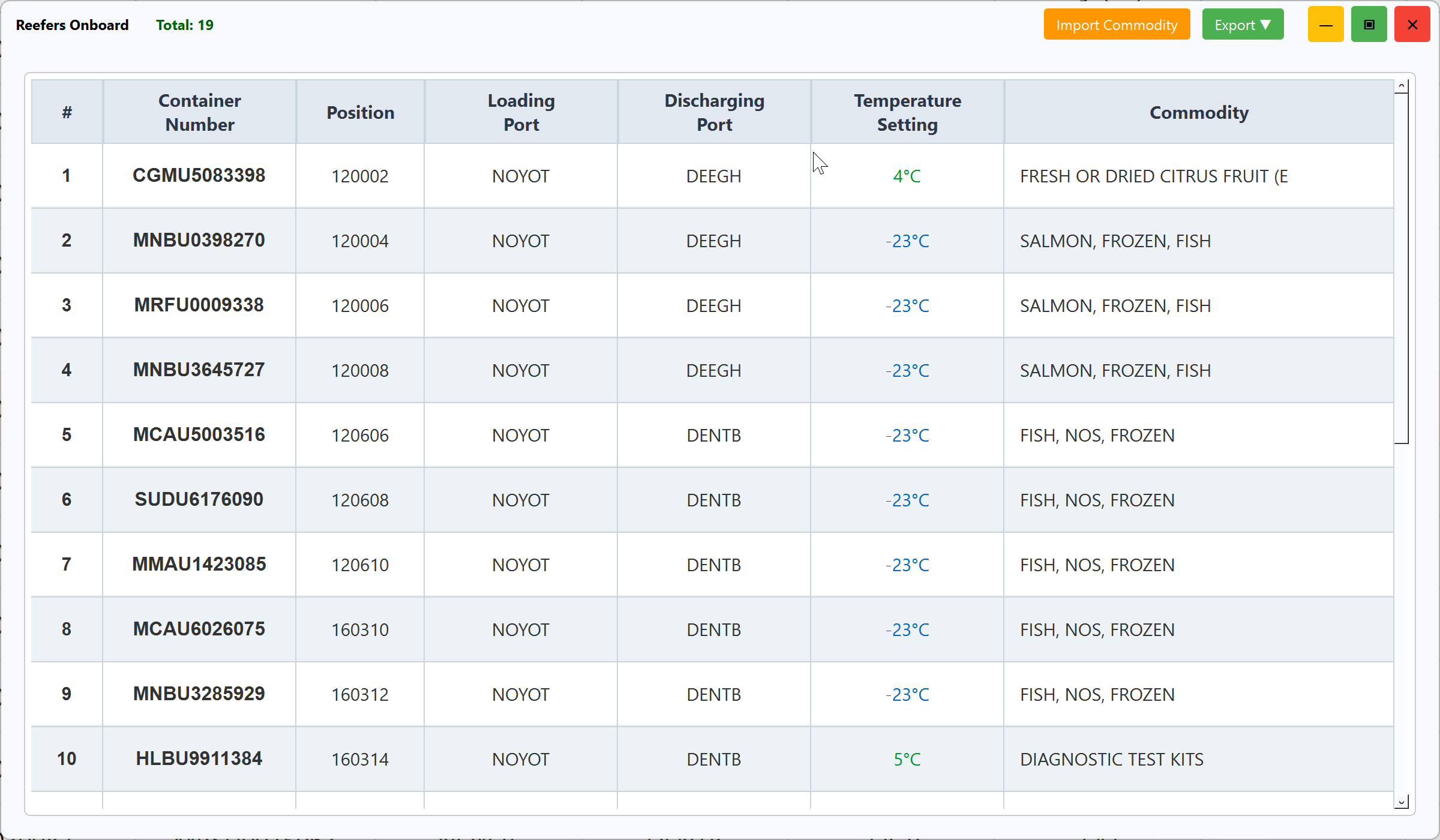1440x840 pixels.
Task: Select container MCAU5003516
Action: 199,435
